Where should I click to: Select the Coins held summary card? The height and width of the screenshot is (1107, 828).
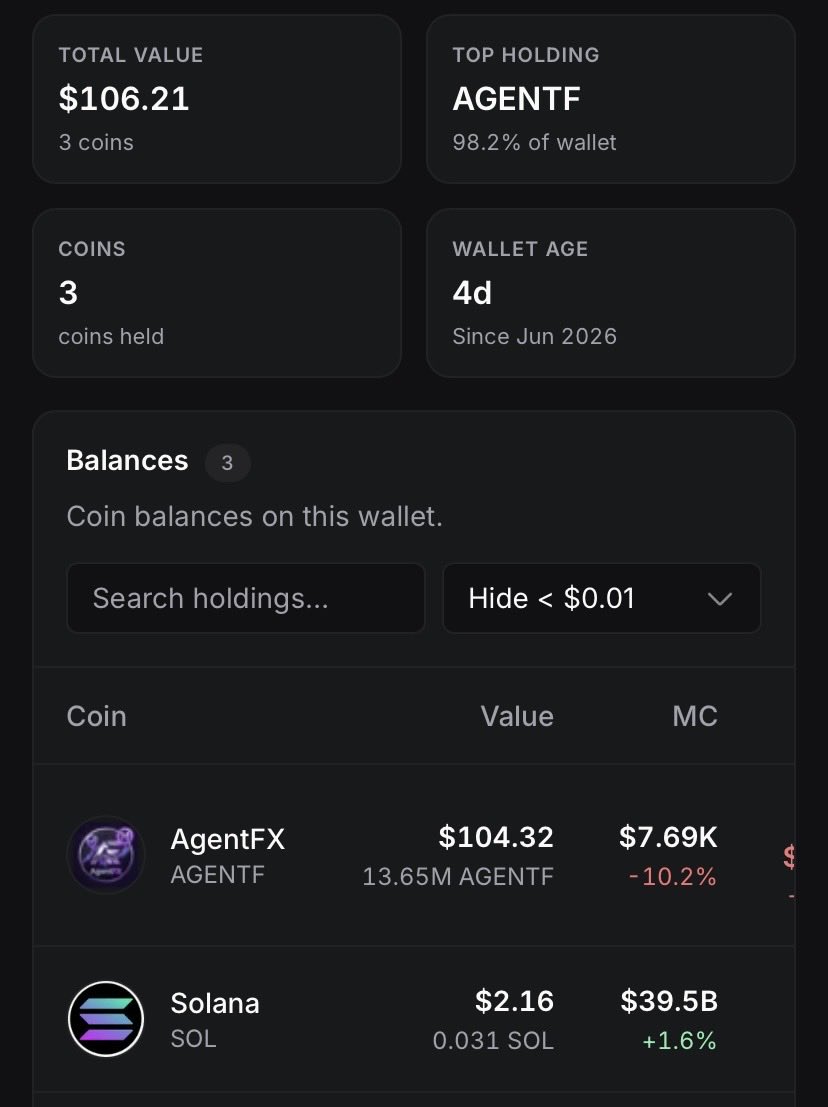pyautogui.click(x=217, y=293)
